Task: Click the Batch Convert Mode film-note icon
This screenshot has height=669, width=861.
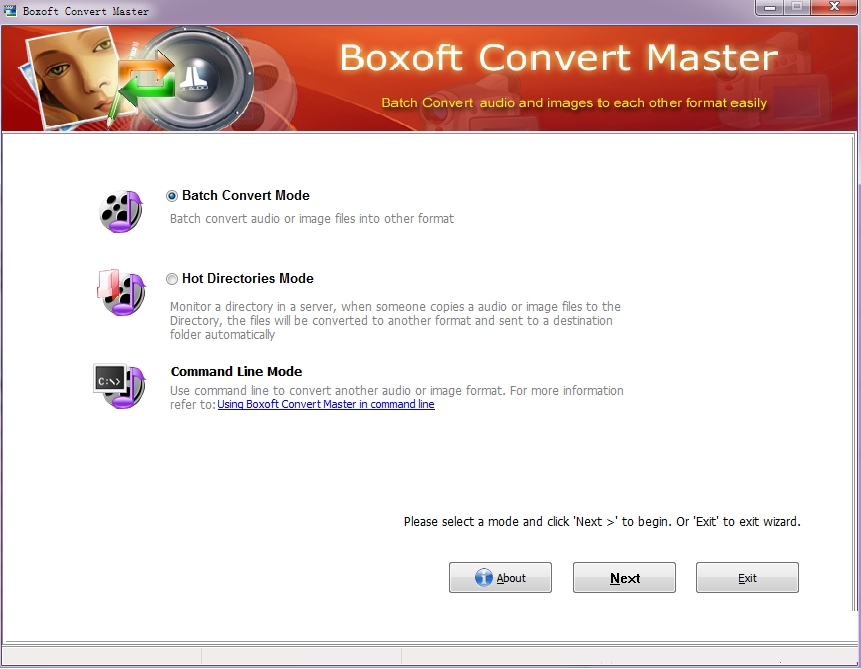Action: click(x=121, y=211)
